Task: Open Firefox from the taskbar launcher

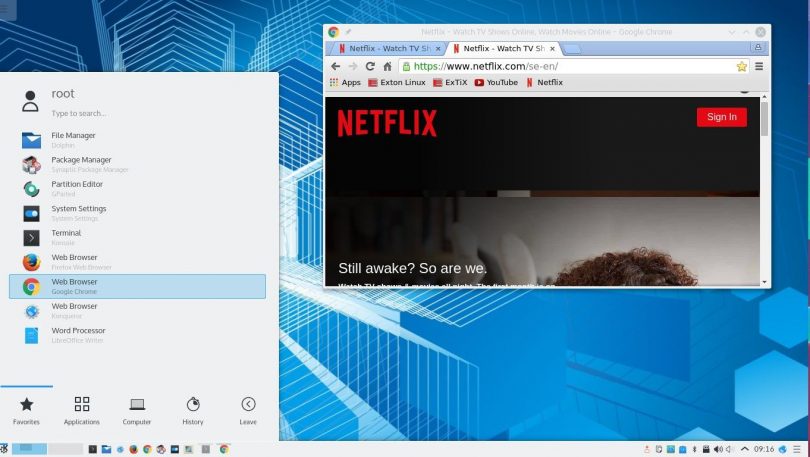Action: click(x=134, y=449)
